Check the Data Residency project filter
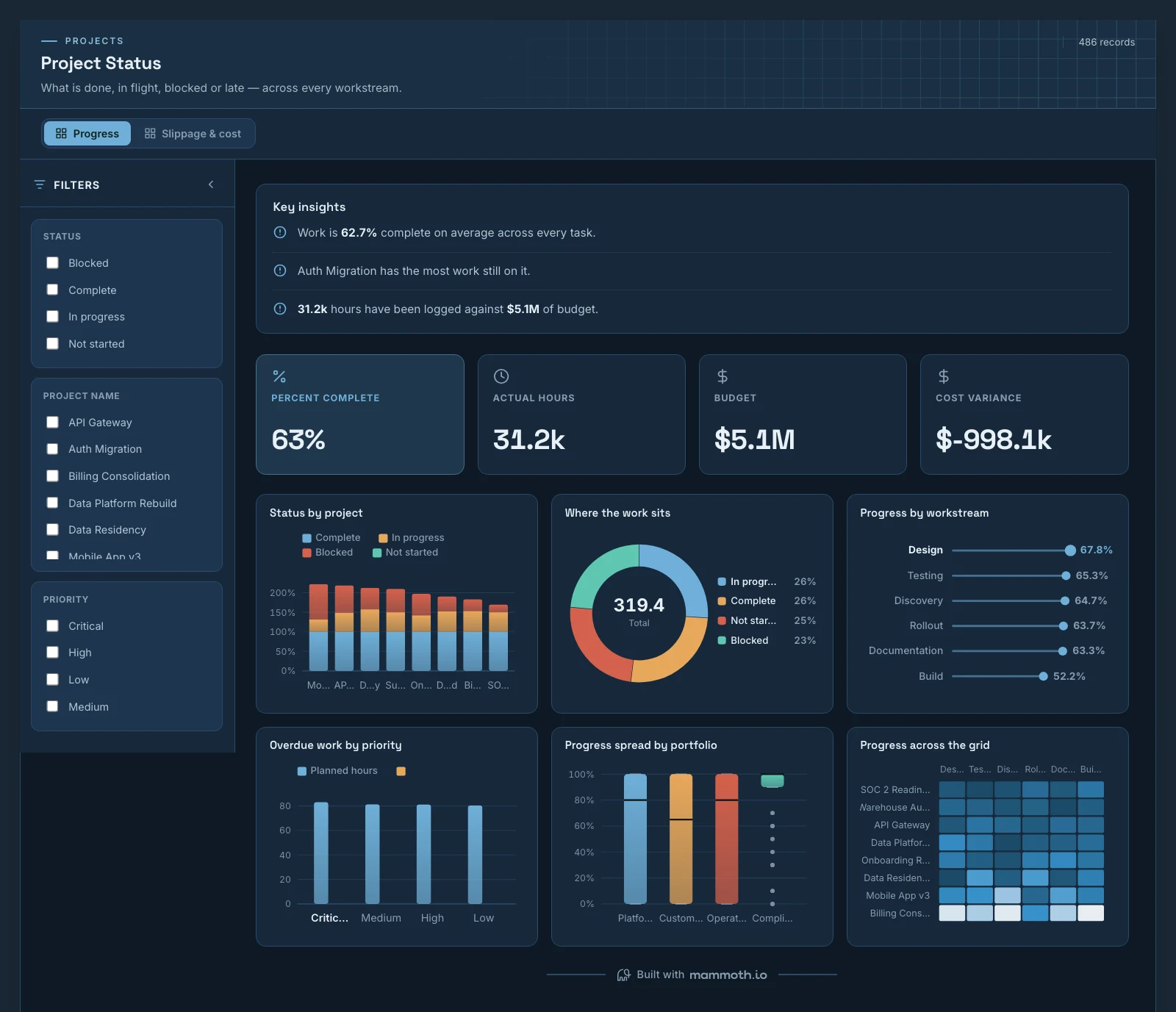This screenshot has height=1012, width=1176. pos(52,529)
